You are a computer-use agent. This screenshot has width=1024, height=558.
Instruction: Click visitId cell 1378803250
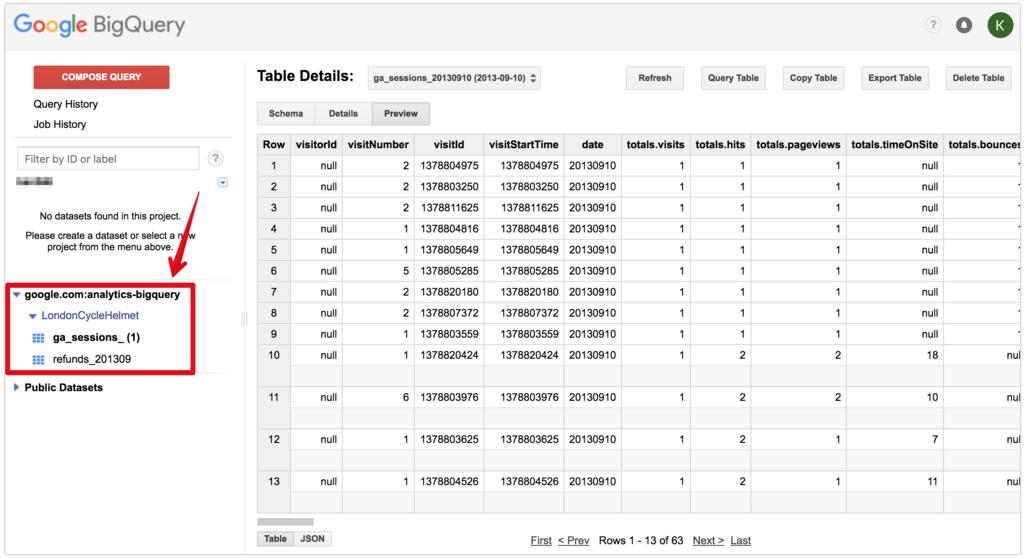(x=449, y=187)
